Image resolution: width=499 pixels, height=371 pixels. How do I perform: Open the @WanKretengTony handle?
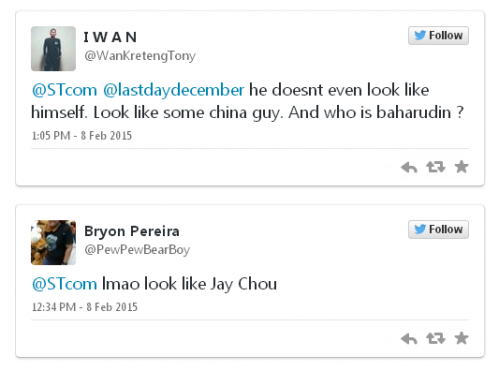pos(140,56)
